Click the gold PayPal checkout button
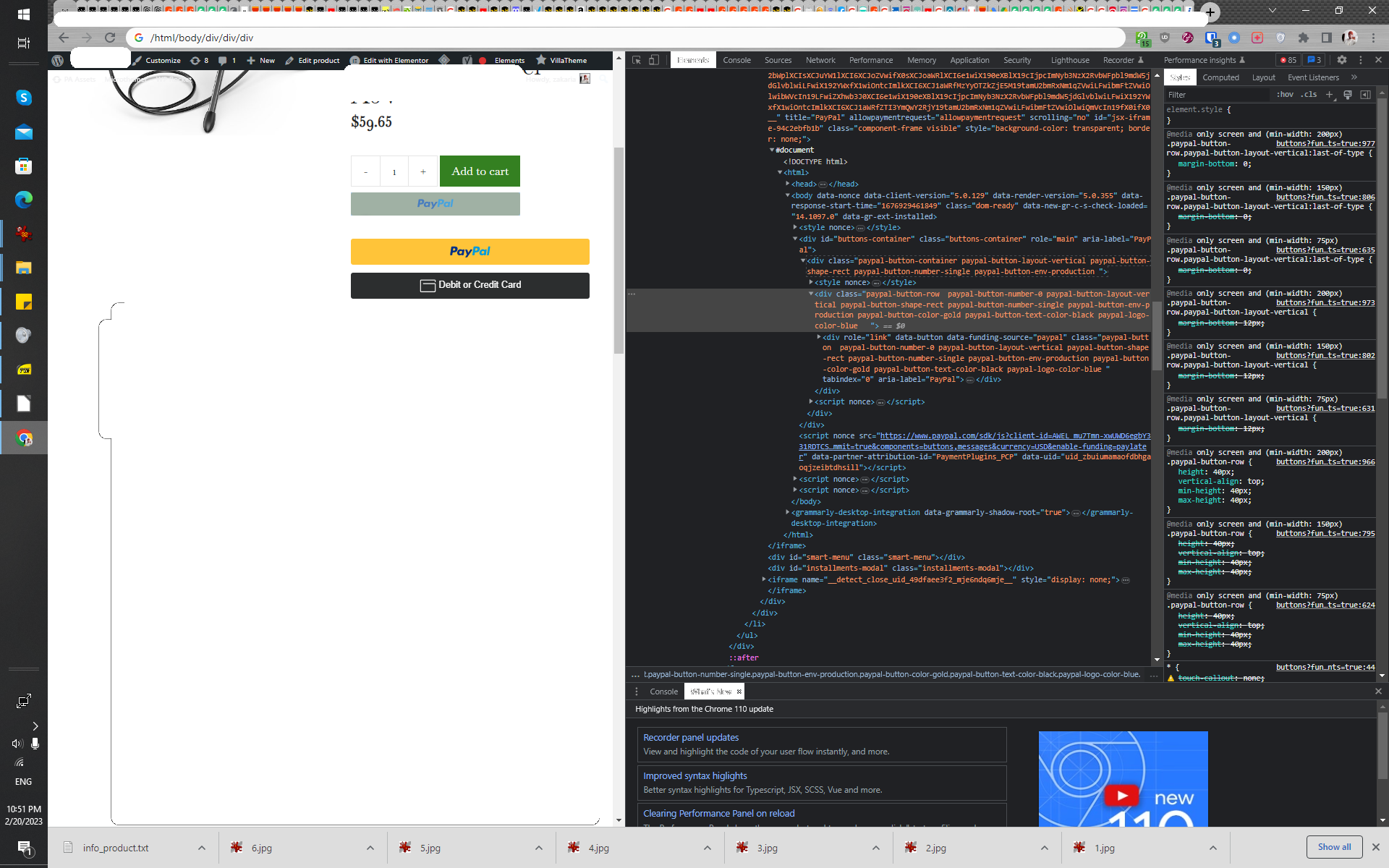This screenshot has width=1389, height=868. [x=470, y=252]
